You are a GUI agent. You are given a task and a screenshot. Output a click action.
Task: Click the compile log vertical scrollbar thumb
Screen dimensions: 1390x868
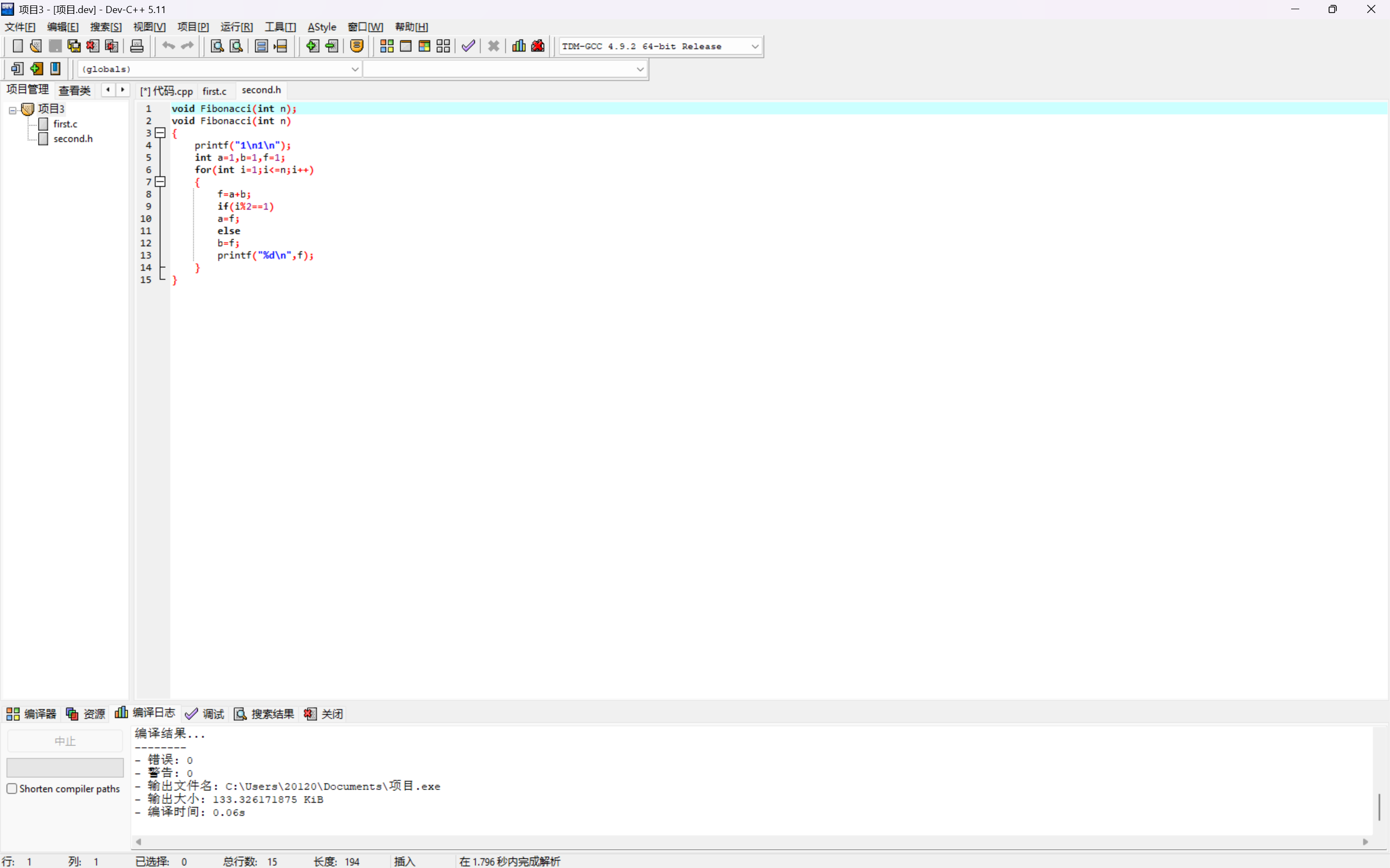1379,807
